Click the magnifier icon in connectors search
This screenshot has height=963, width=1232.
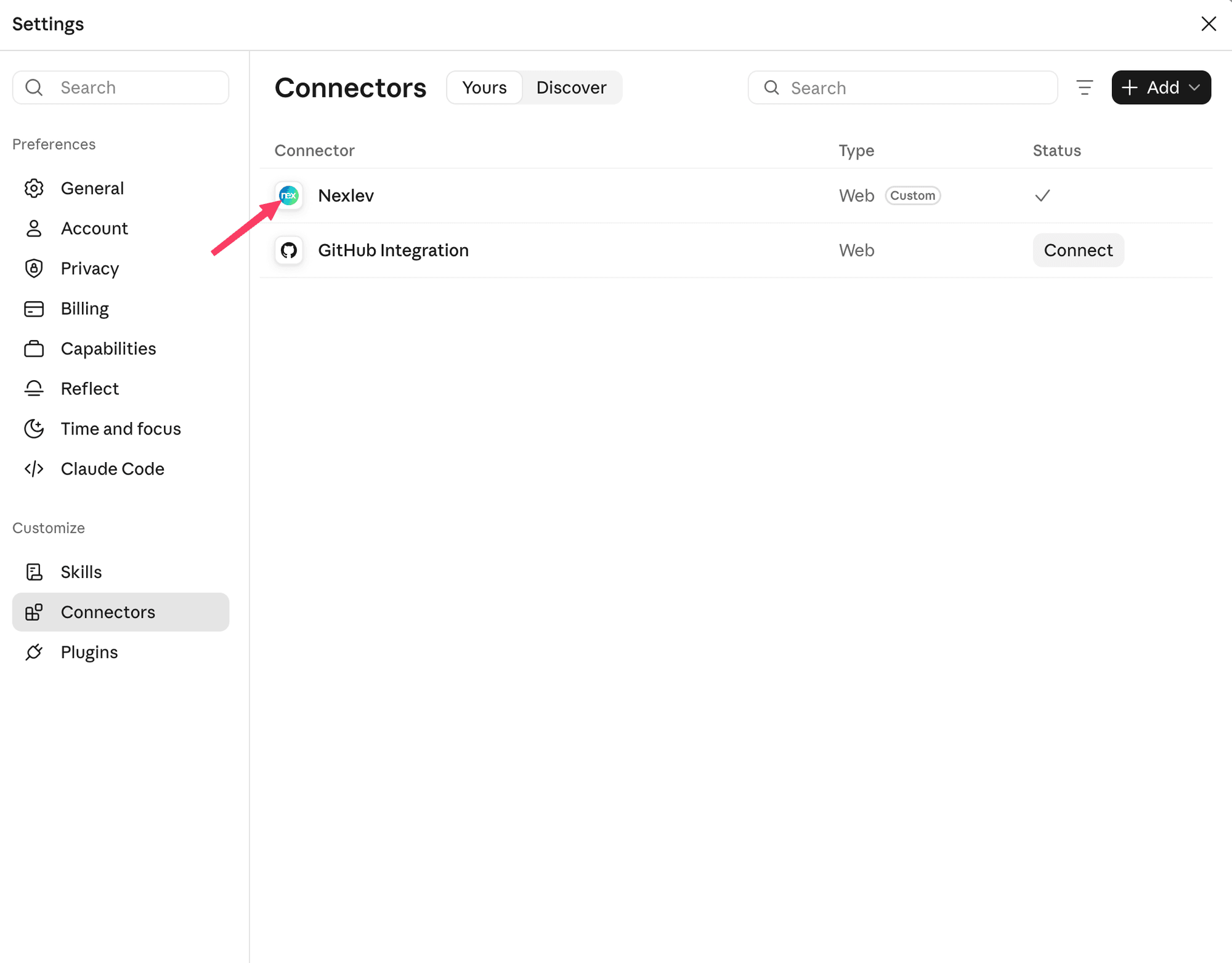771,87
